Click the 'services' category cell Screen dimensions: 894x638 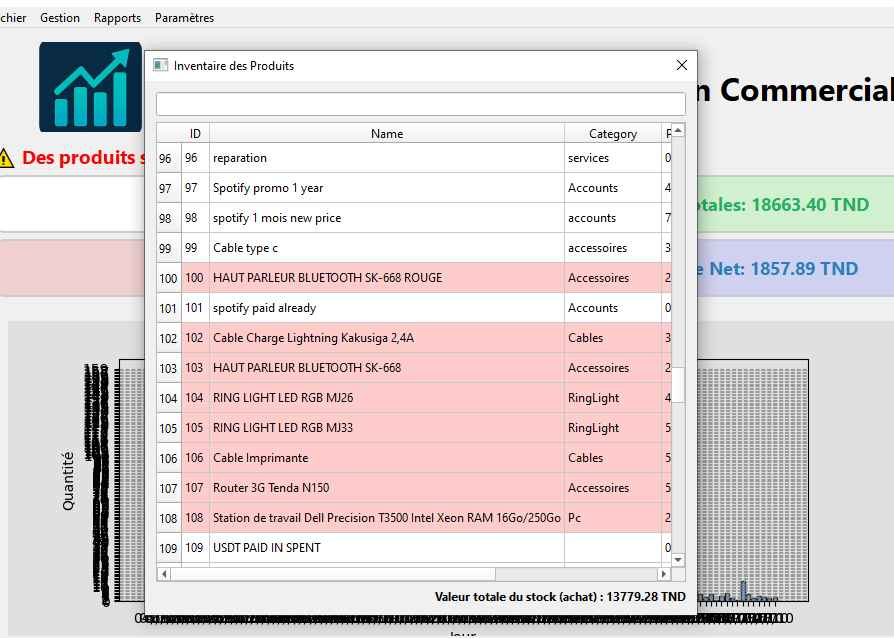(613, 158)
